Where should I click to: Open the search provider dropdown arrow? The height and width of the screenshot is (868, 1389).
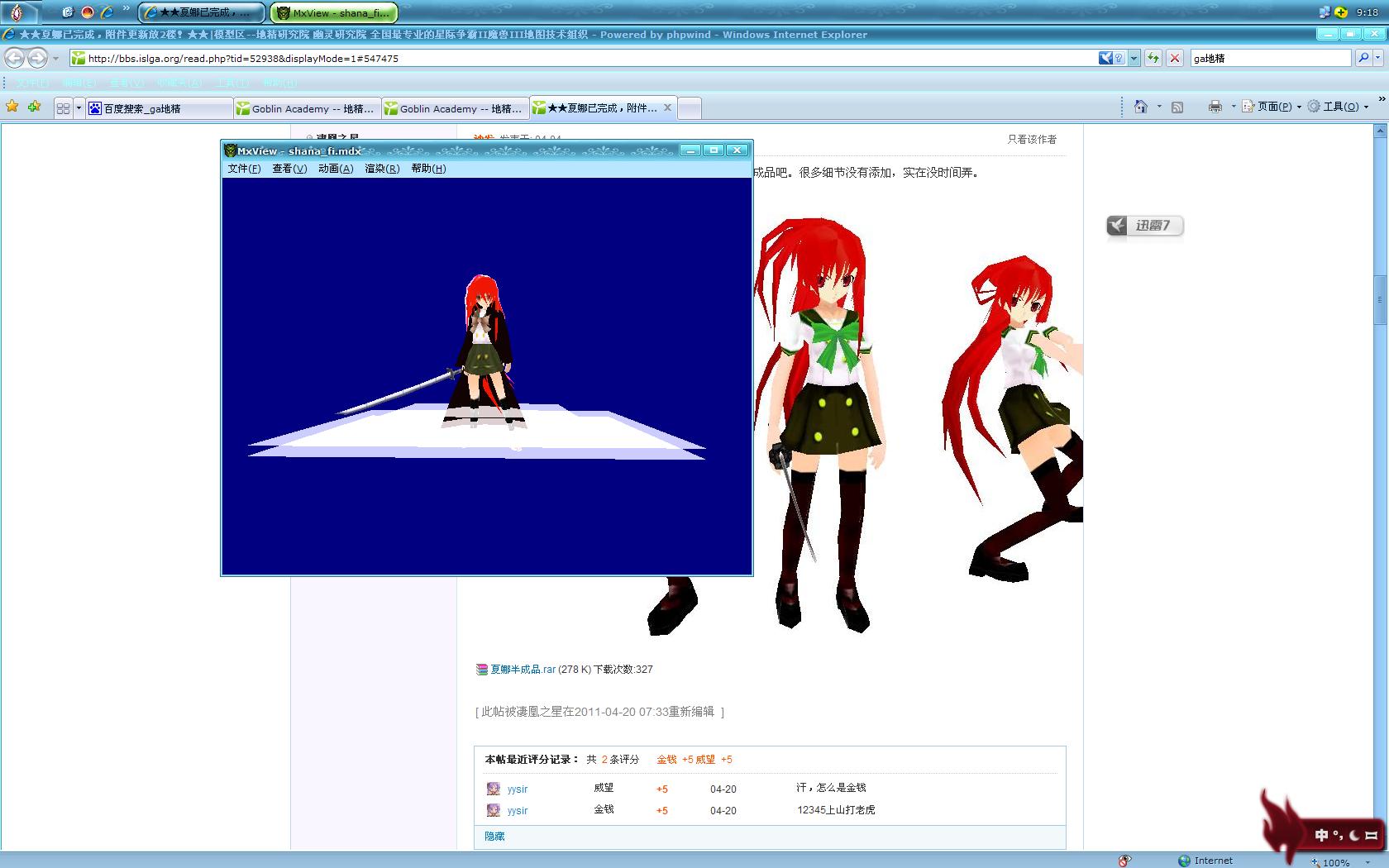[1377, 59]
